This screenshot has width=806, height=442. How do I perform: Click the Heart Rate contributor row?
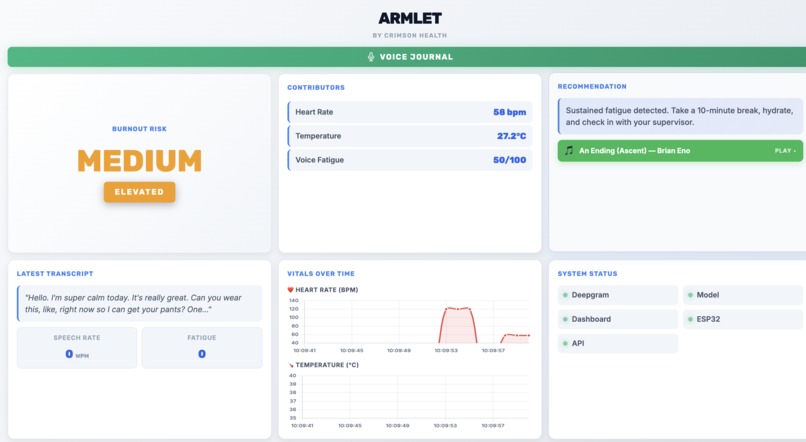click(410, 112)
